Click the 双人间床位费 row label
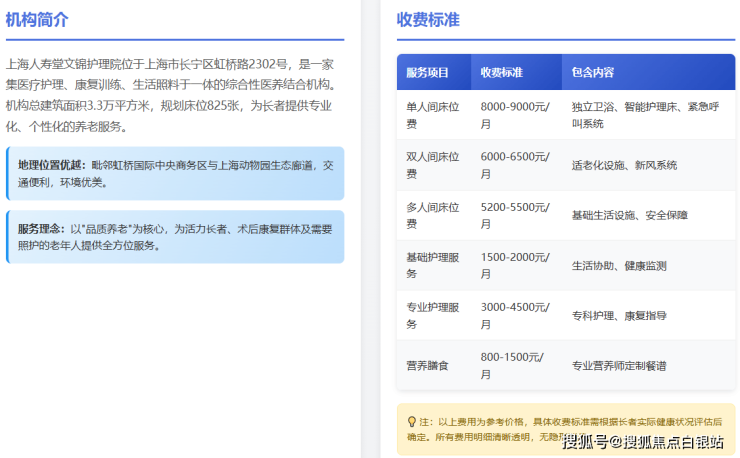Image resolution: width=740 pixels, height=458 pixels. tap(432, 165)
